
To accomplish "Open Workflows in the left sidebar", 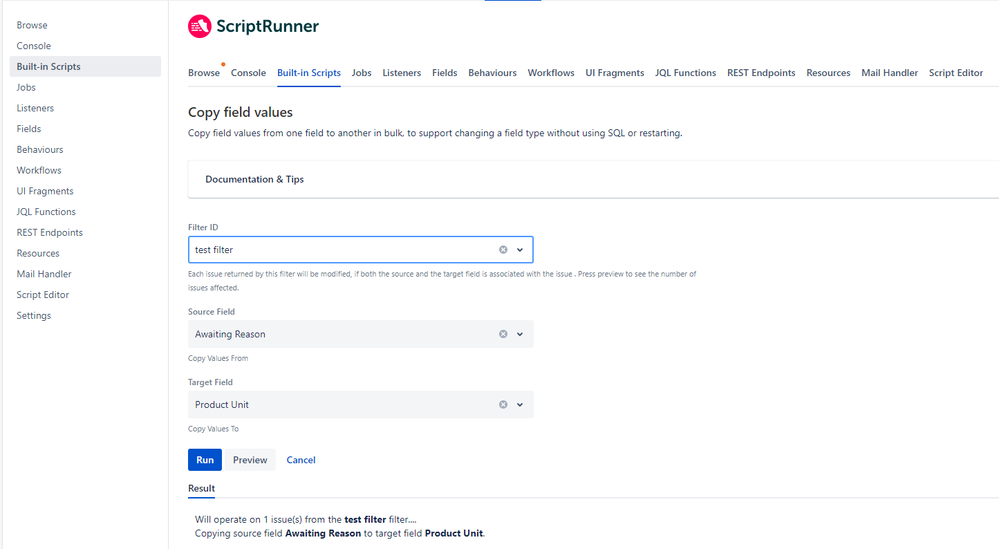I will pyautogui.click(x=39, y=170).
